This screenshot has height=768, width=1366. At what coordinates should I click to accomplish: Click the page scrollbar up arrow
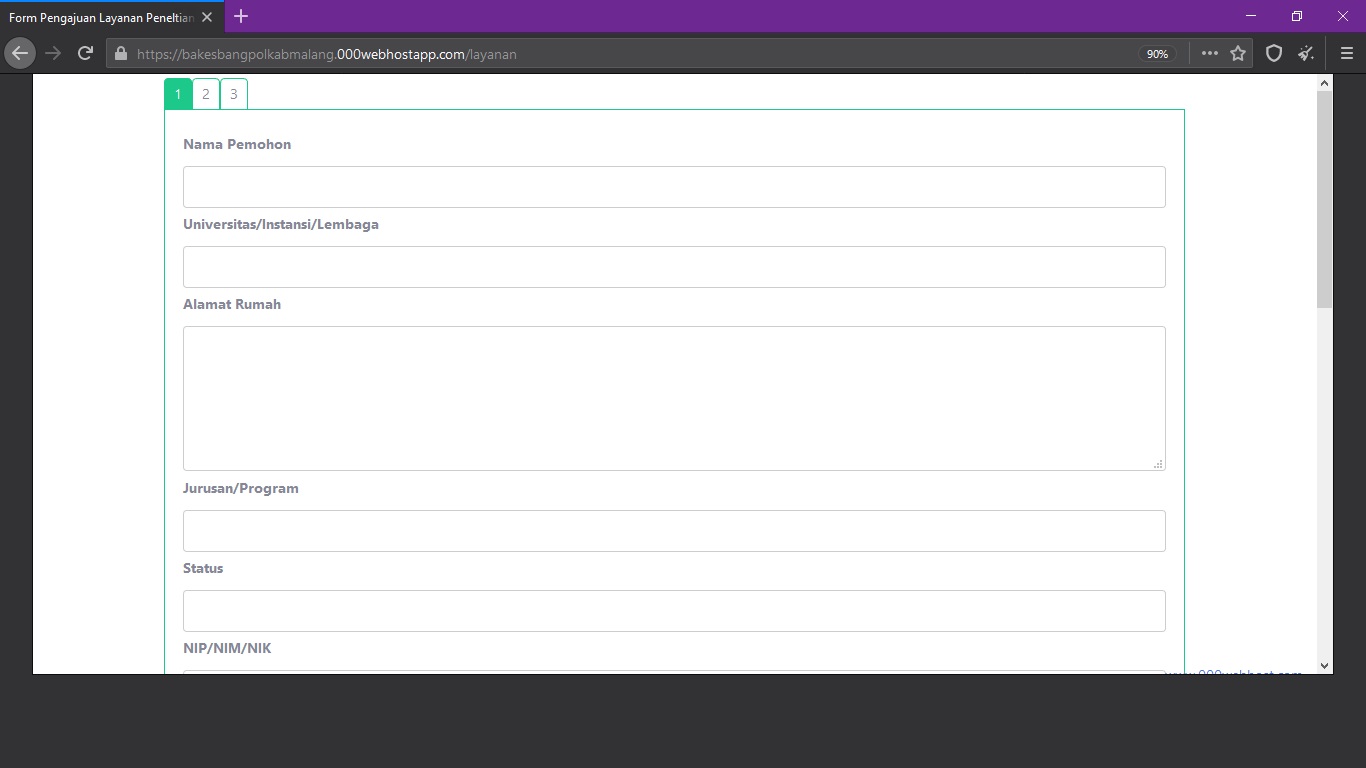pyautogui.click(x=1325, y=83)
